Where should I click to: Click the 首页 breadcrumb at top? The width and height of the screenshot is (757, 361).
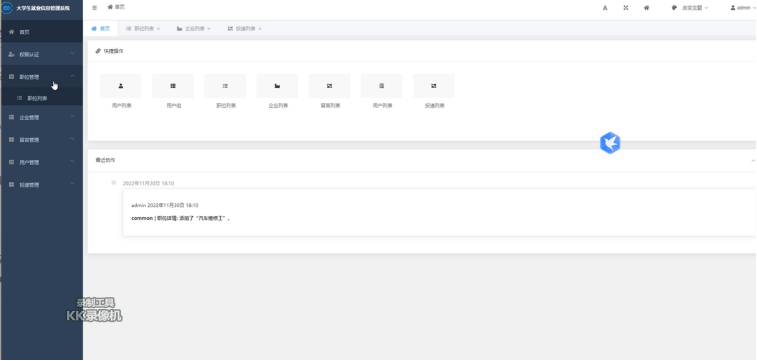click(116, 7)
